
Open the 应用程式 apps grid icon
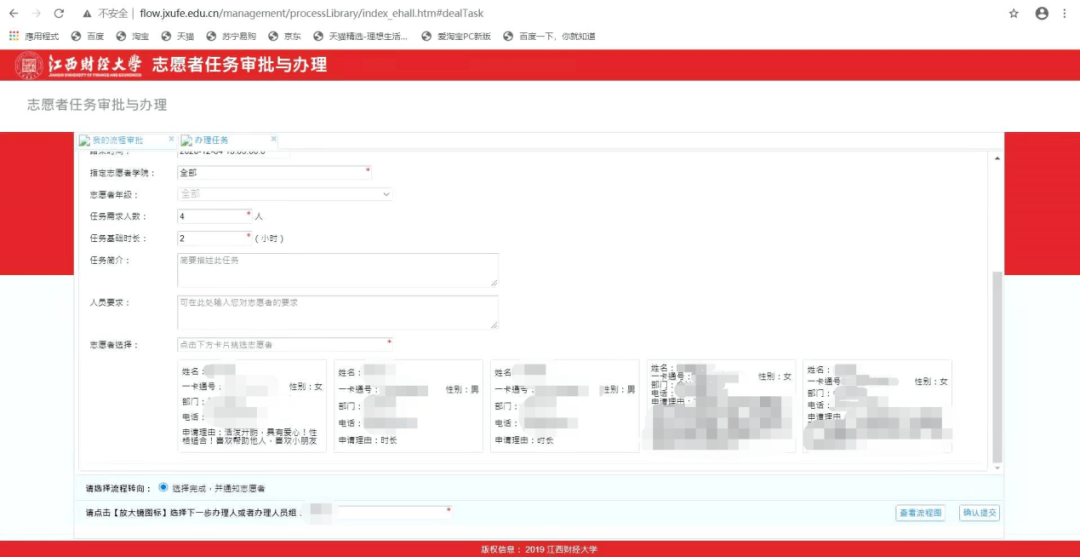(14, 36)
